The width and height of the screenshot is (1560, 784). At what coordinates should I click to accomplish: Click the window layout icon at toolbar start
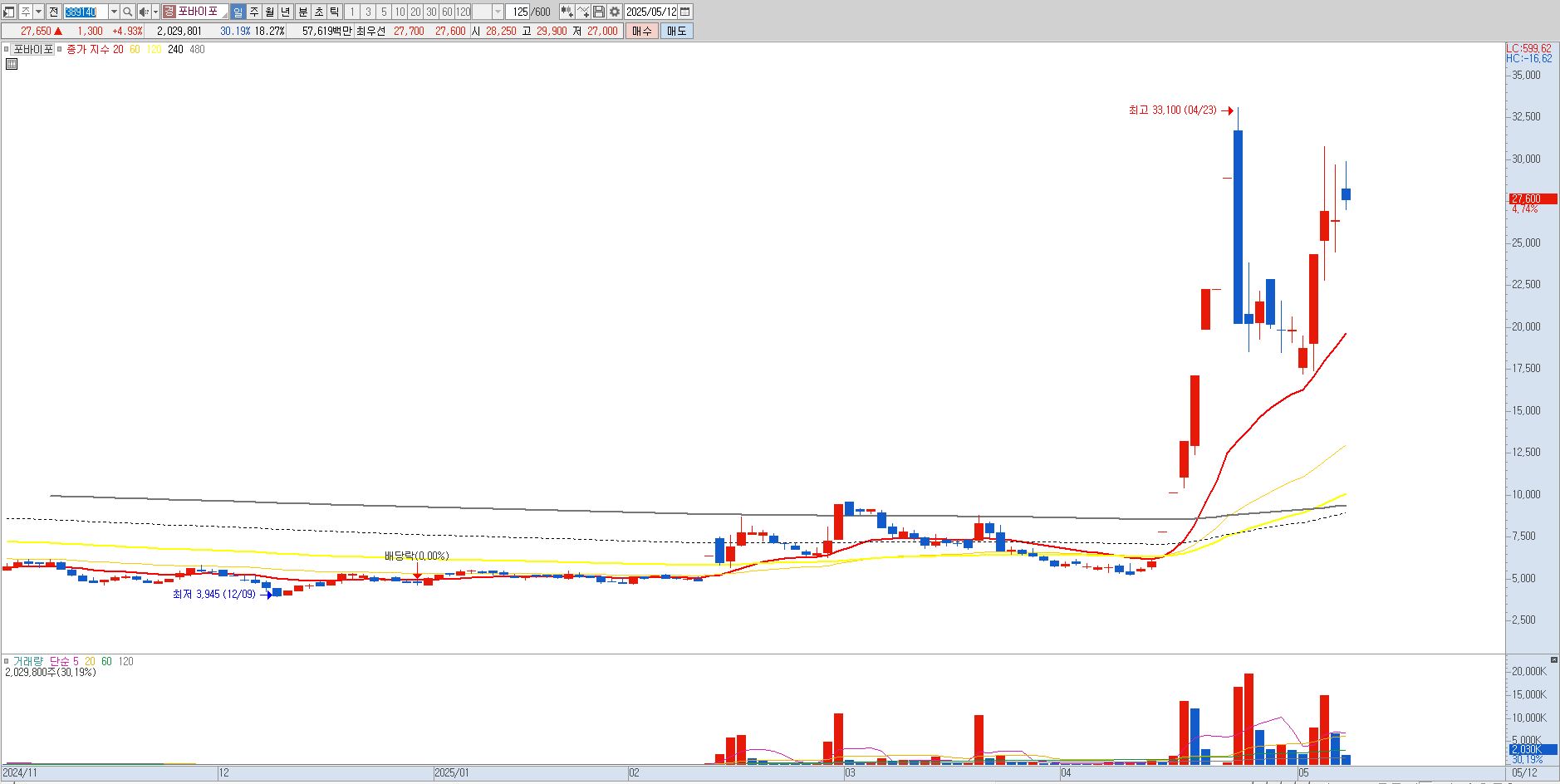pyautogui.click(x=9, y=12)
